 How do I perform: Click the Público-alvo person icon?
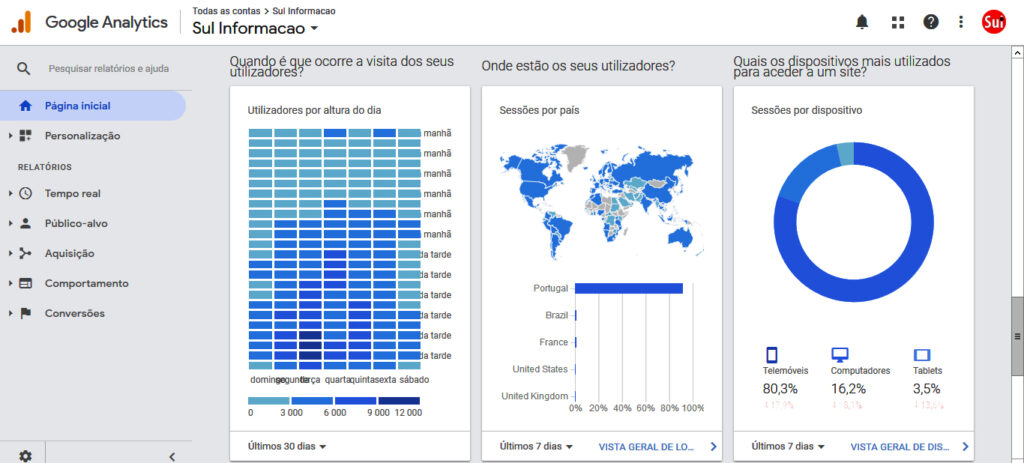point(25,223)
